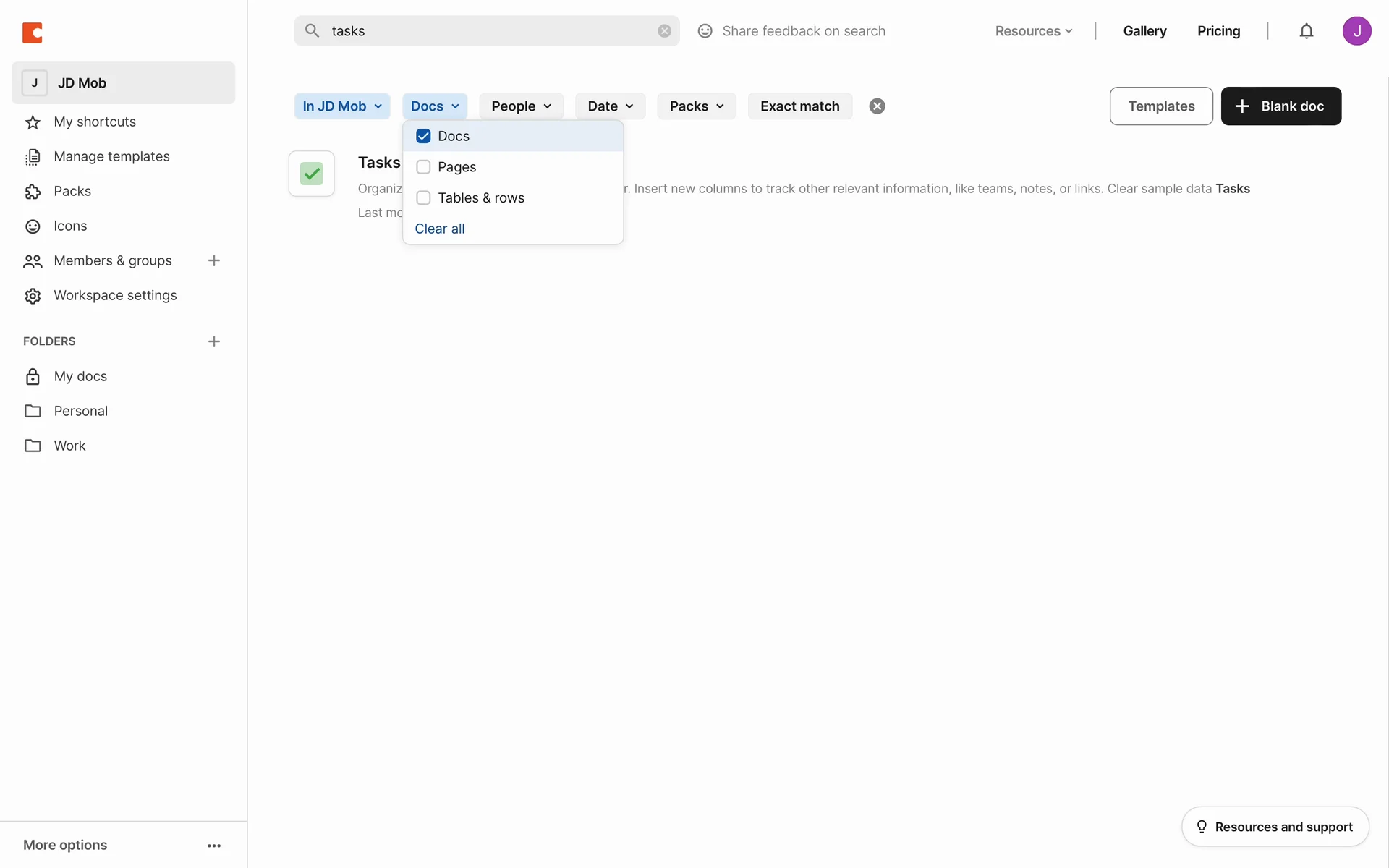The width and height of the screenshot is (1389, 868).
Task: Toggle the Exact match filter
Action: coord(799,106)
